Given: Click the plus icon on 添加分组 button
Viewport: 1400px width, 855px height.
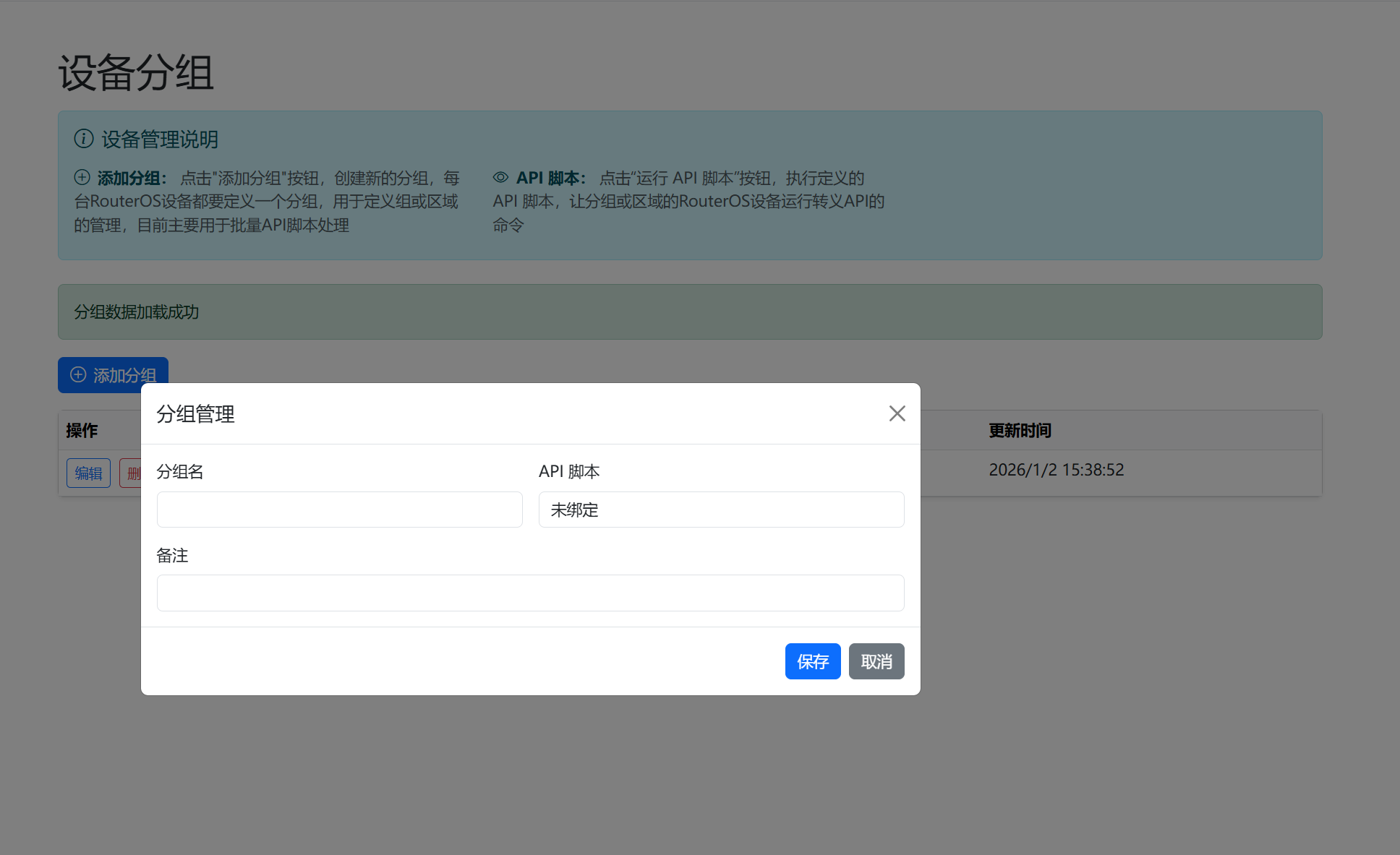Looking at the screenshot, I should 78,374.
